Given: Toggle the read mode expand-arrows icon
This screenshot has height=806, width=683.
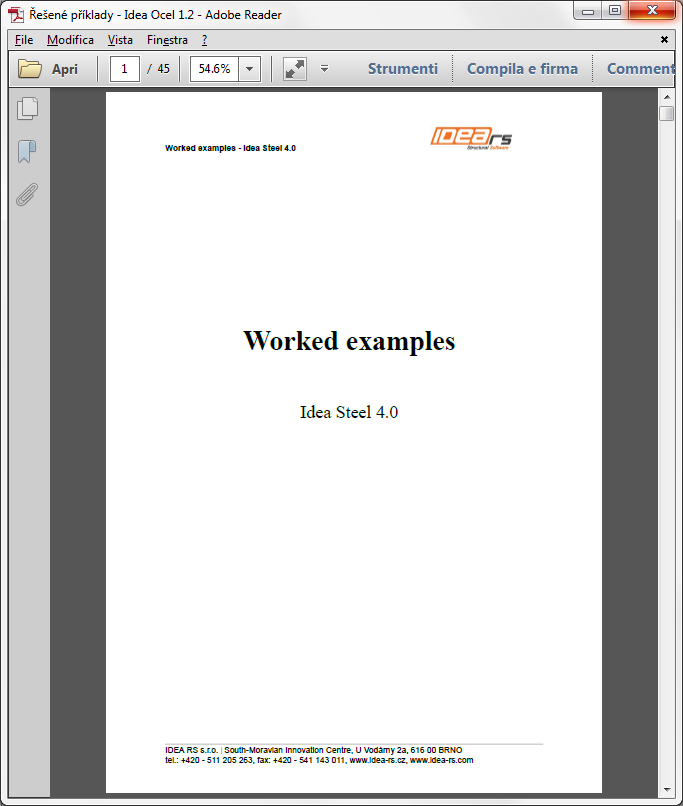Looking at the screenshot, I should click(x=295, y=69).
